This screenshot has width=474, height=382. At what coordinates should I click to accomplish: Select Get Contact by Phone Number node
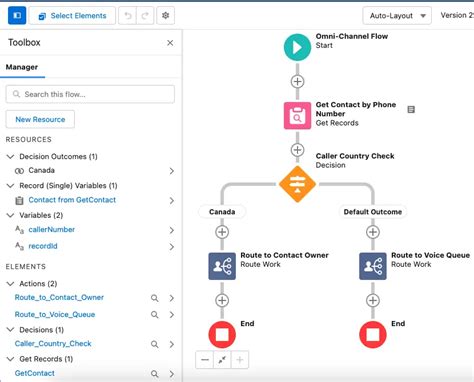tap(297, 115)
